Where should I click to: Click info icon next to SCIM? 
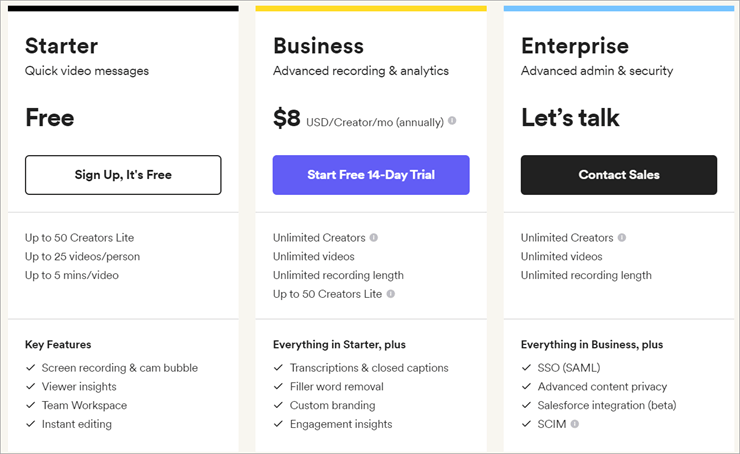coord(575,424)
